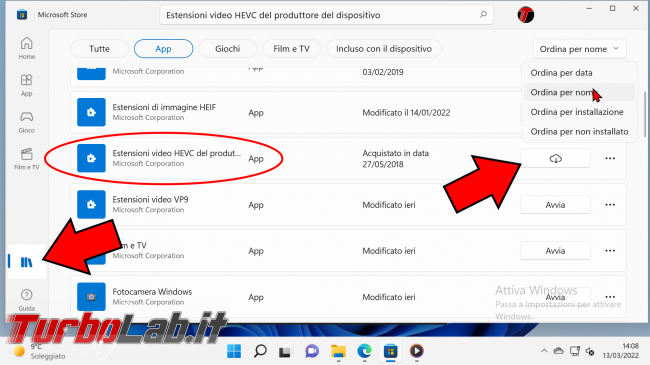Open Estensioni di immagine HEIF entry
Image resolution: width=650 pixels, height=365 pixels.
click(164, 107)
